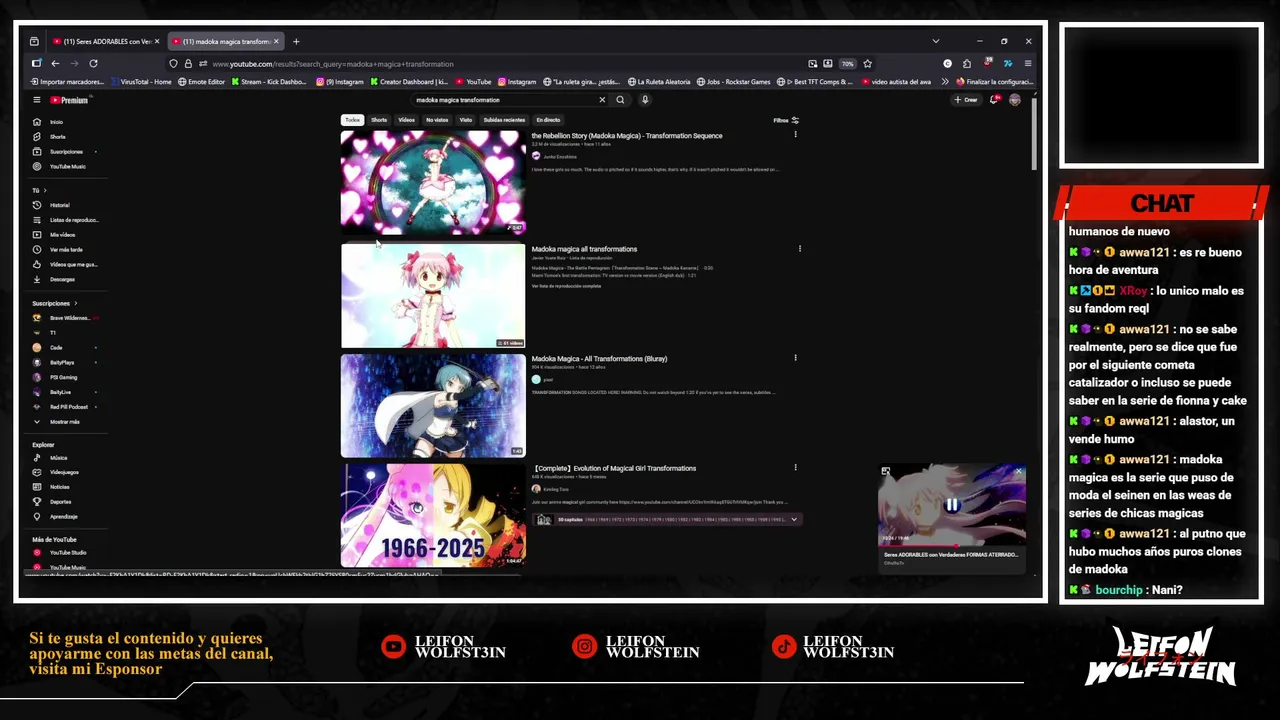Open more options for All Transformations (Bluray)

(x=795, y=357)
